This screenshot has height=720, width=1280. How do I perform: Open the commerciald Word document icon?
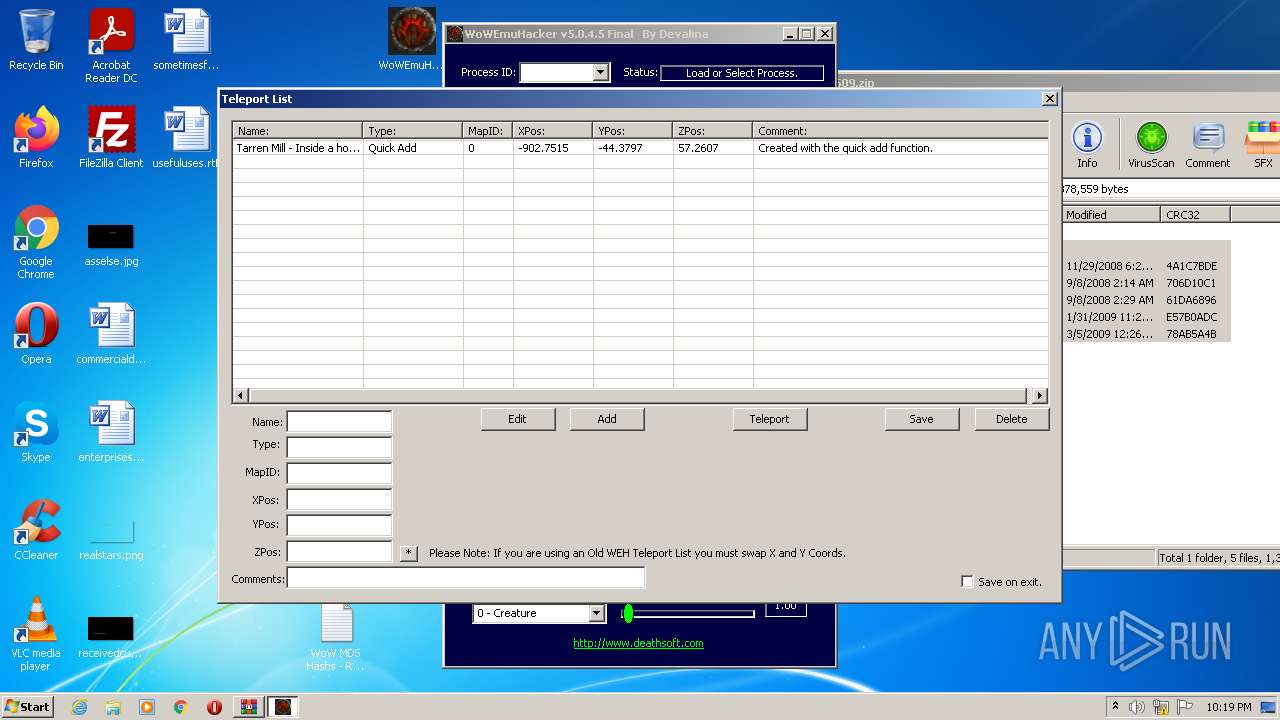[x=111, y=334]
